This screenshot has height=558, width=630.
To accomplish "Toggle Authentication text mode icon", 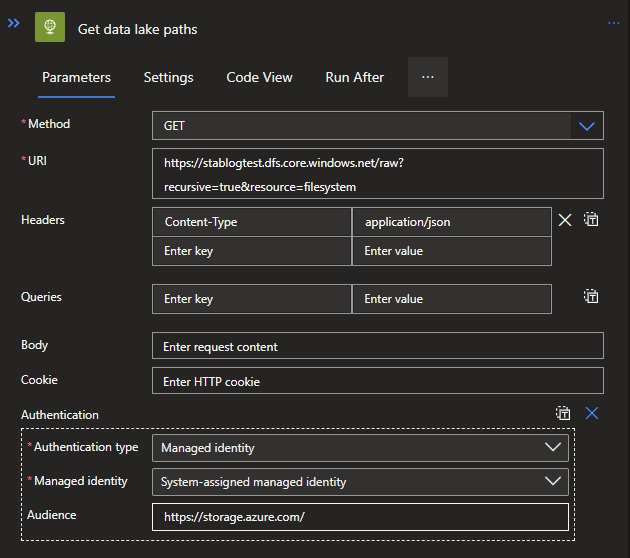I will pos(564,413).
